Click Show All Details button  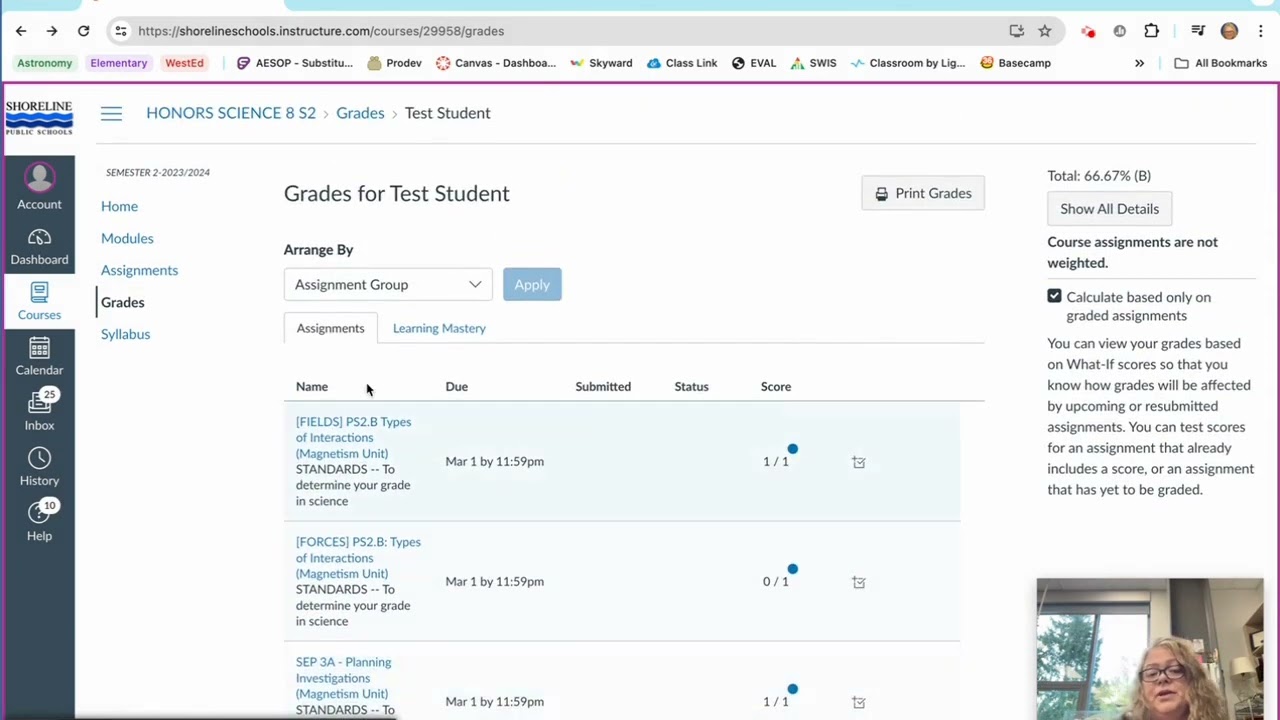coord(1109,209)
